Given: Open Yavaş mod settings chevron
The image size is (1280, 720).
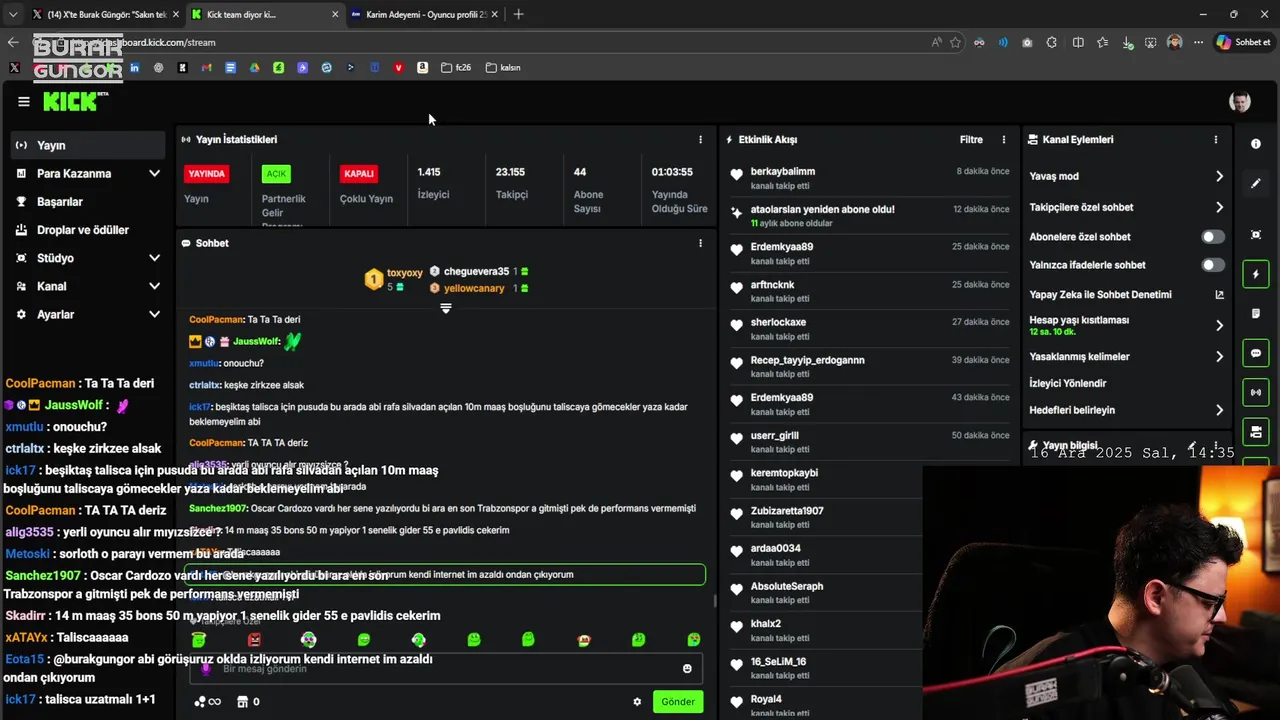Looking at the screenshot, I should pyautogui.click(x=1219, y=176).
